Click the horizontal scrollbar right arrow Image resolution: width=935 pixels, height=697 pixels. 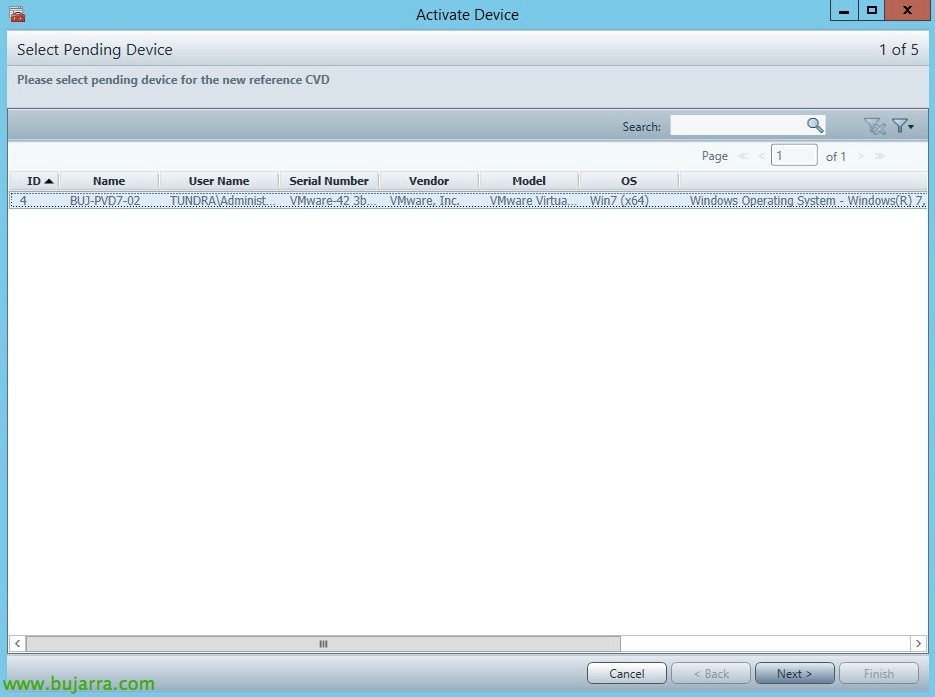coord(918,643)
